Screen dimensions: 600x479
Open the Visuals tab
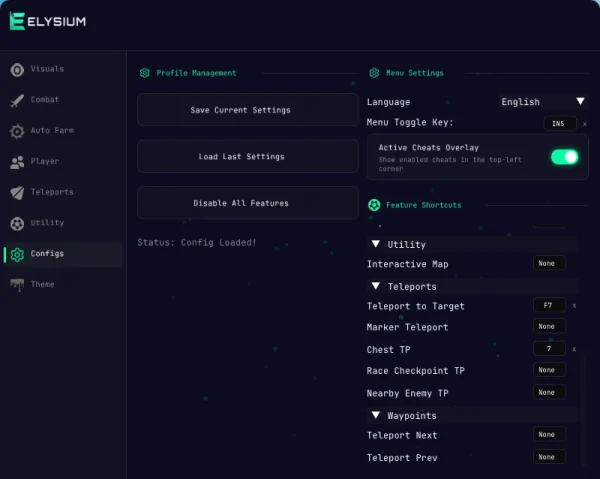tap(63, 69)
